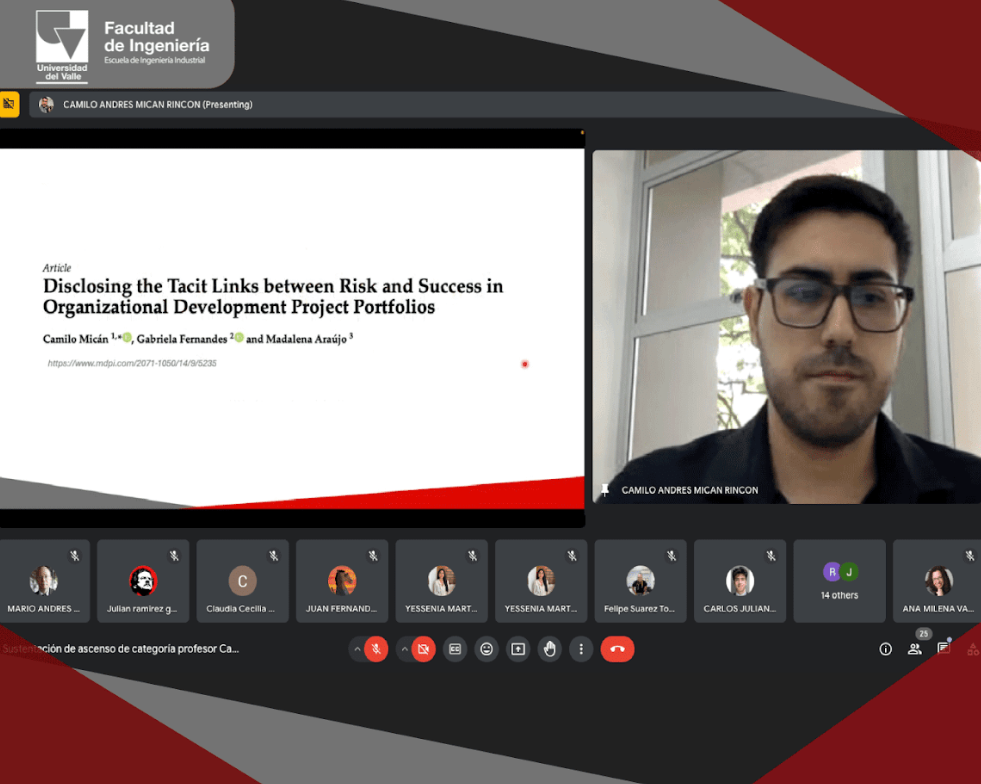Viewport: 981px width, 784px height.
Task: Raise your hand with the hand icon
Action: (x=550, y=649)
